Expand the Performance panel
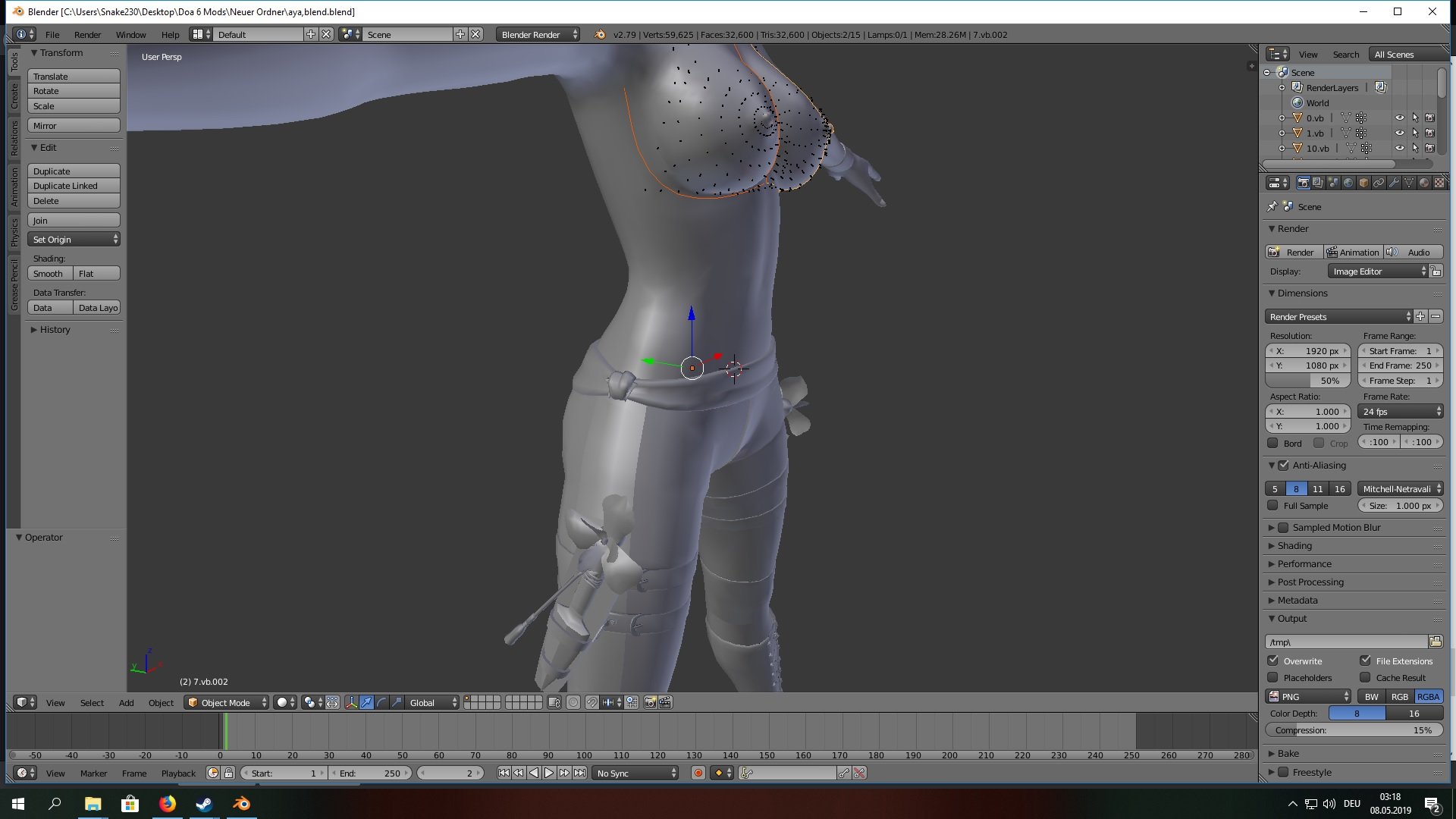 pos(1304,563)
